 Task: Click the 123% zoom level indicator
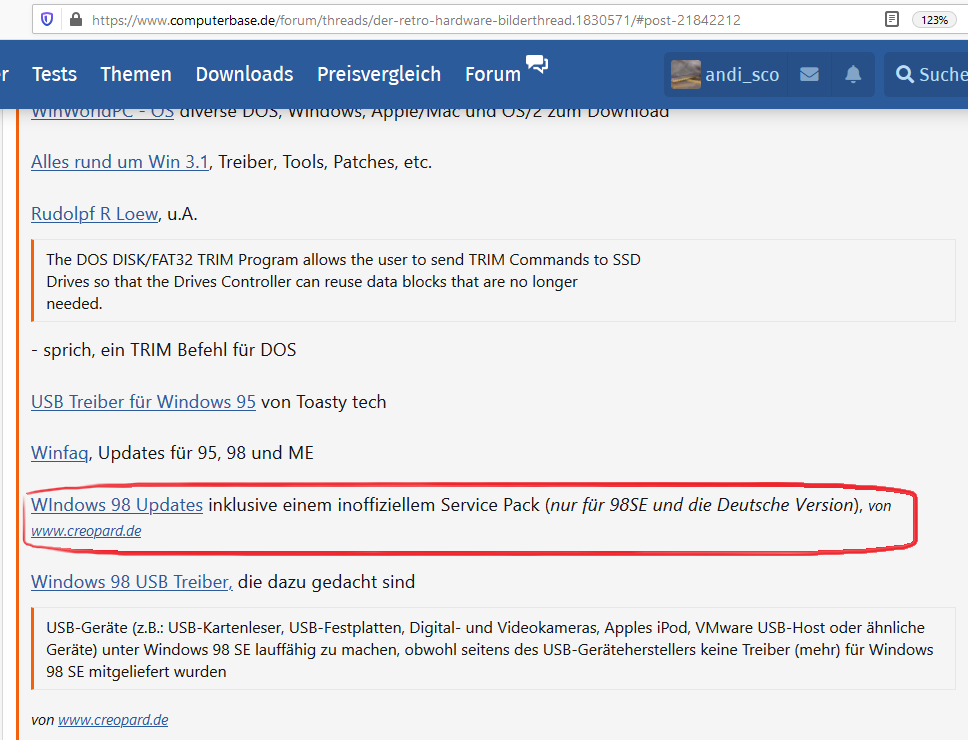point(934,20)
